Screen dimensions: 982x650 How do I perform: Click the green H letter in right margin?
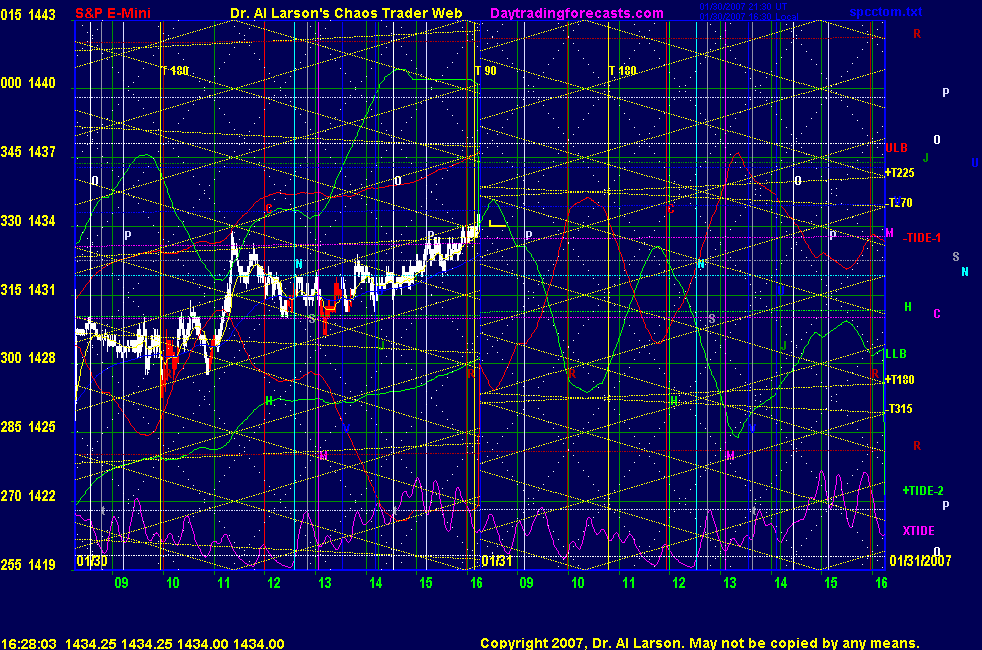coord(908,307)
